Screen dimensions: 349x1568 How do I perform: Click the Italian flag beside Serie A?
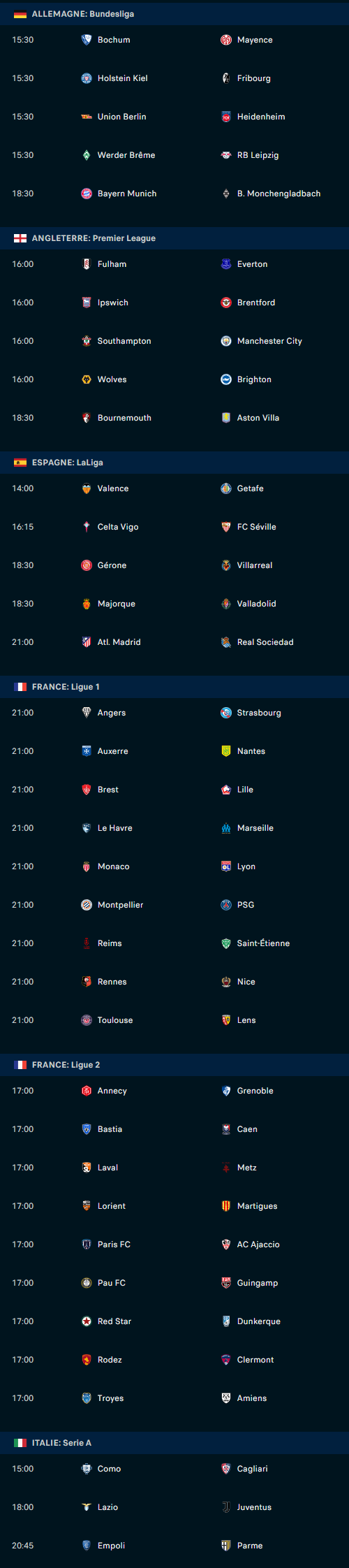(x=20, y=1443)
